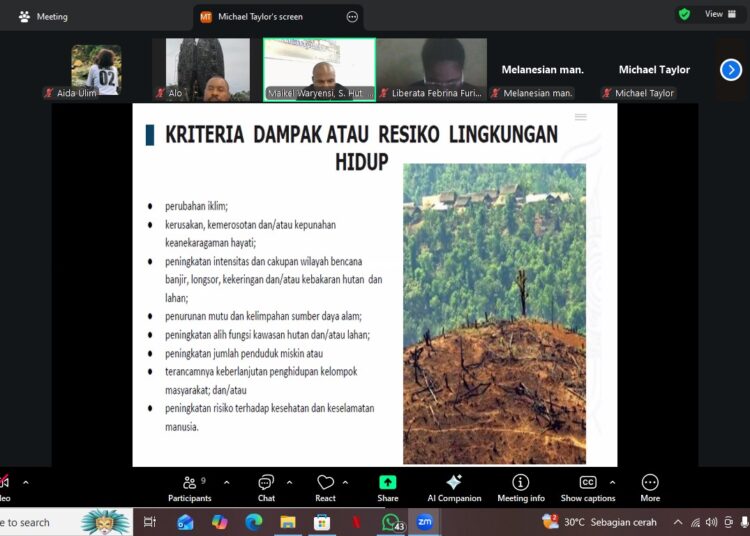Expand React options caret
Image resolution: width=750 pixels, height=536 pixels.
tap(345, 483)
